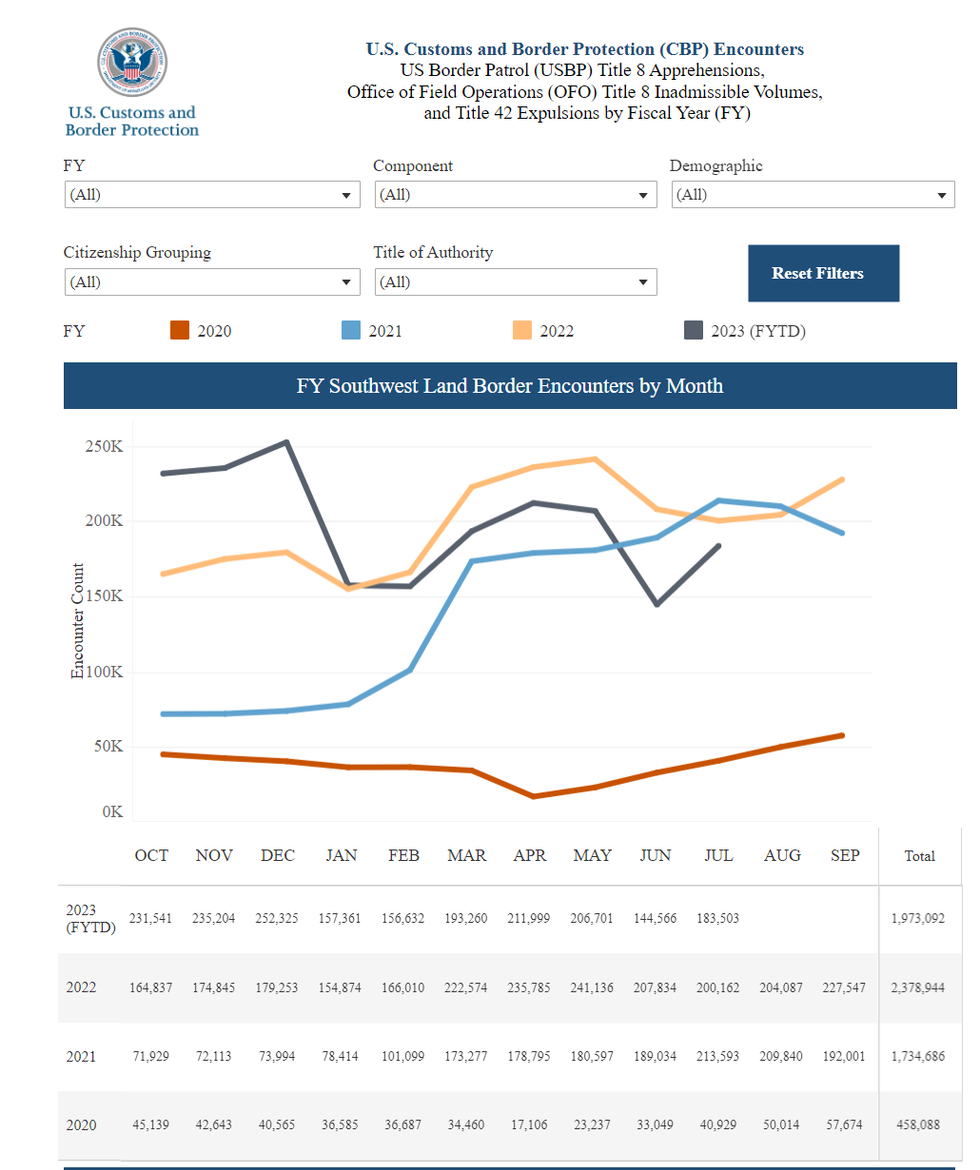Click the 2023 (FYTD) total cell 1,973,092
The width and height of the screenshot is (980, 1170).
tap(917, 918)
